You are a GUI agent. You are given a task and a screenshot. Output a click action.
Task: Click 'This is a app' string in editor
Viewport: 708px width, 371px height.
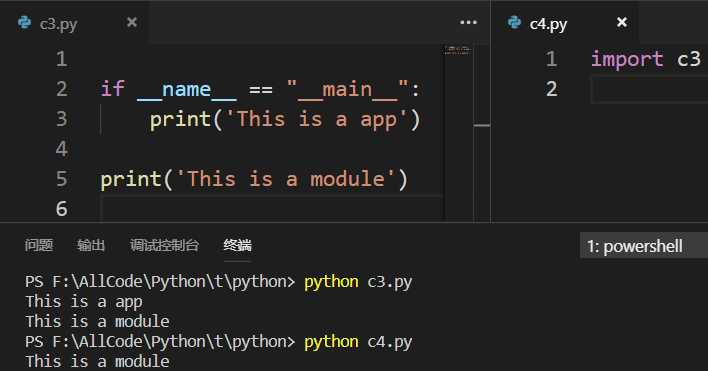point(317,119)
